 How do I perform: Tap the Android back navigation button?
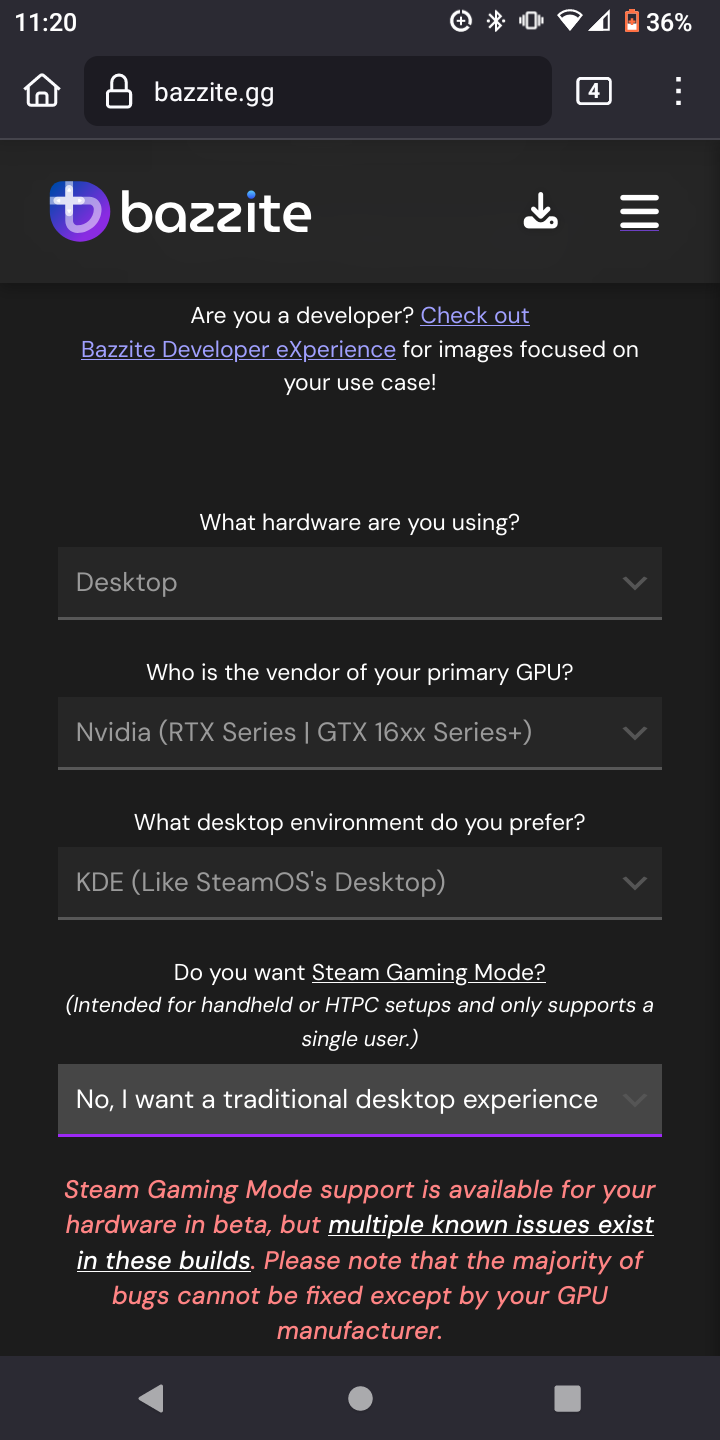pos(152,1398)
